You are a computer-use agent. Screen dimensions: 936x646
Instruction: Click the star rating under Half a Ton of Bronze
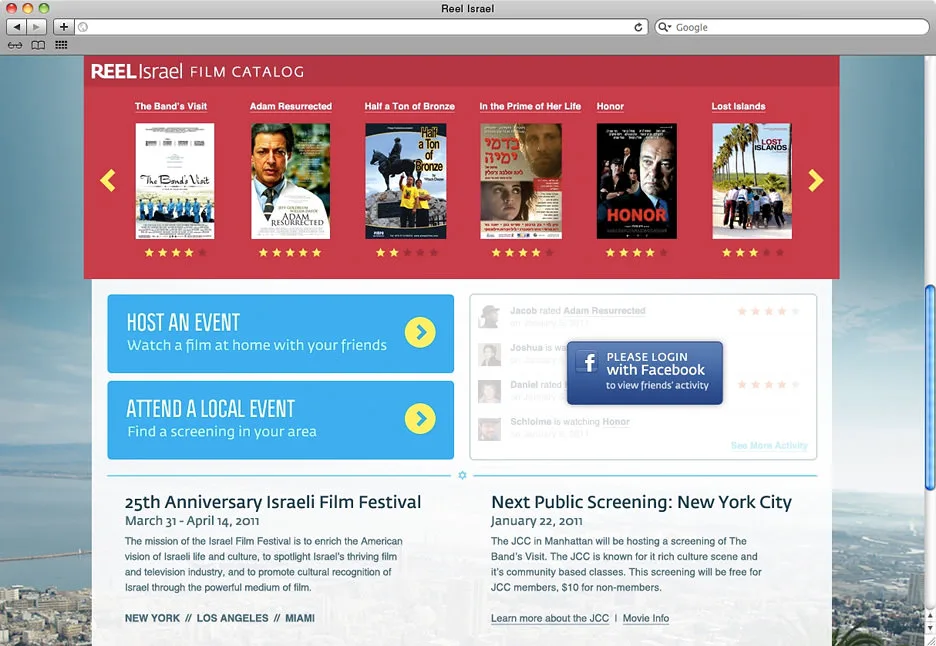click(x=407, y=253)
